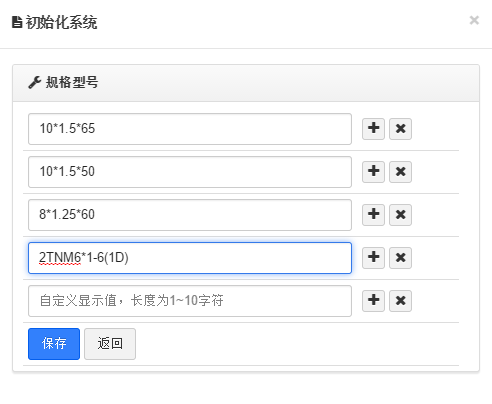Click into the 2TNM6*1-6(1D) text field
Screen dimensions: 492x404
[190, 258]
